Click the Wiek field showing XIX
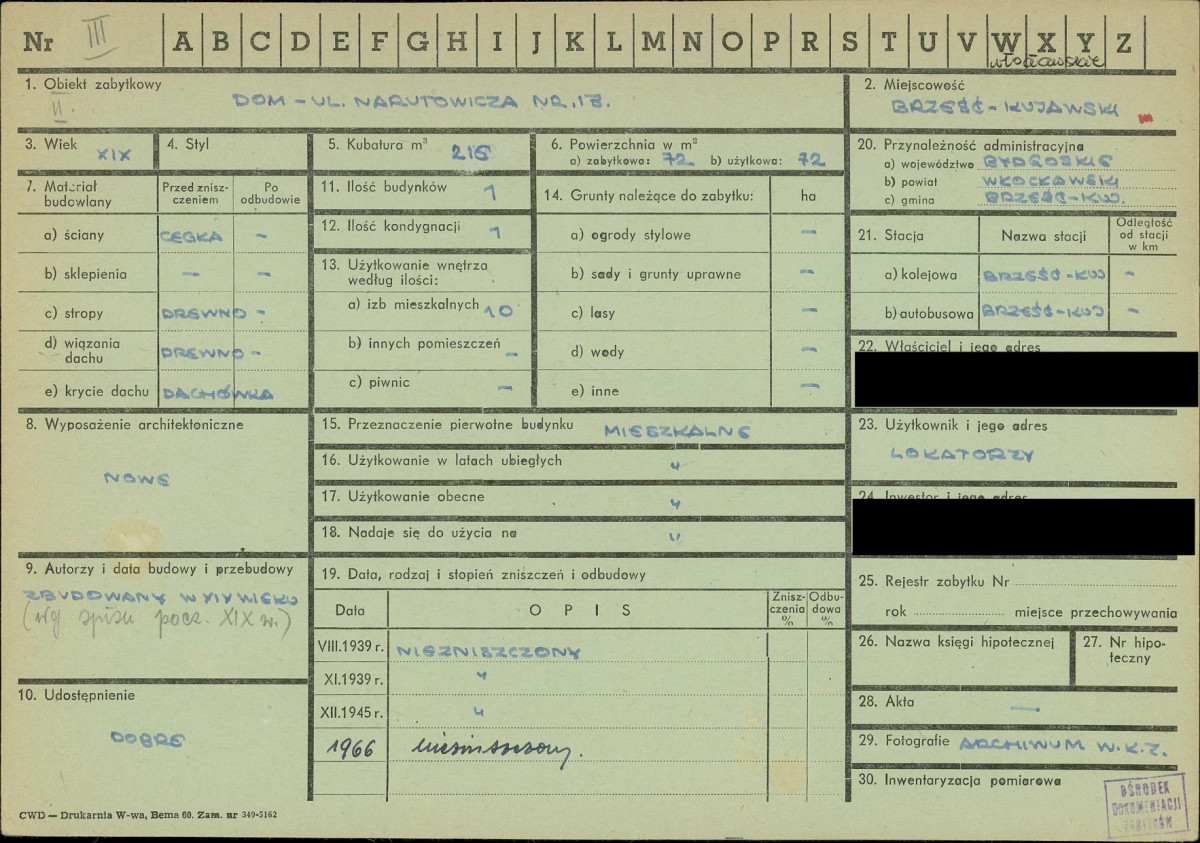 click(118, 154)
